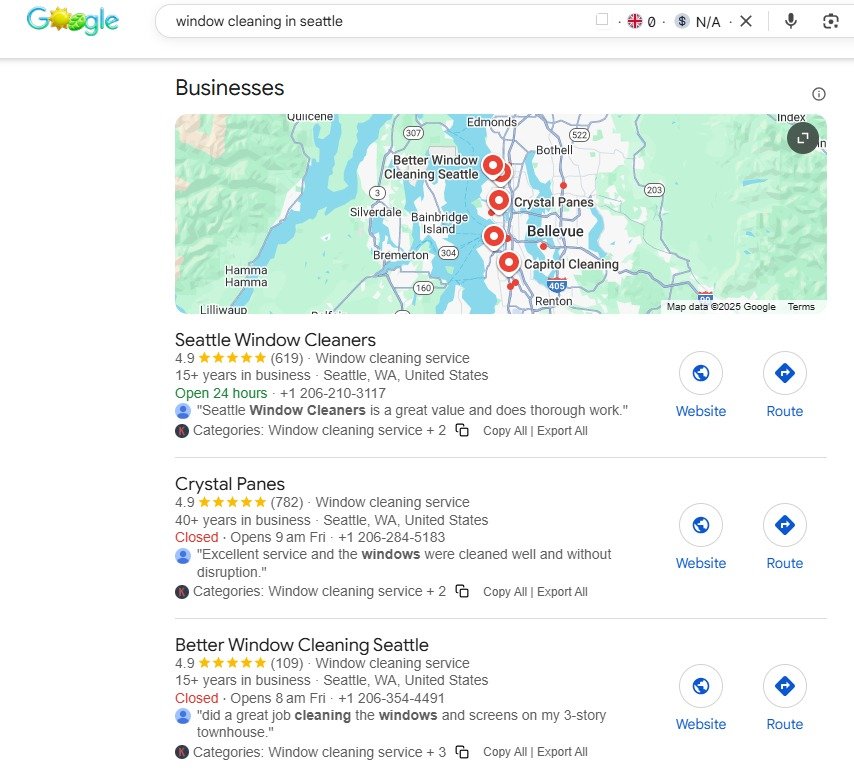Get route to Better Window Cleaning Seattle
The image size is (854, 773).
(x=784, y=686)
